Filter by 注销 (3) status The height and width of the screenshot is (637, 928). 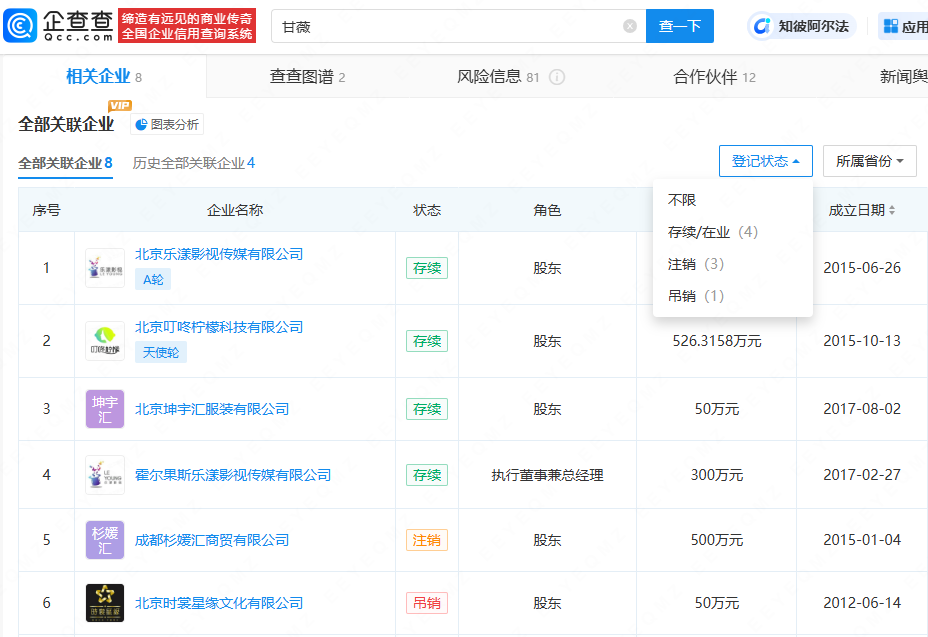696,264
